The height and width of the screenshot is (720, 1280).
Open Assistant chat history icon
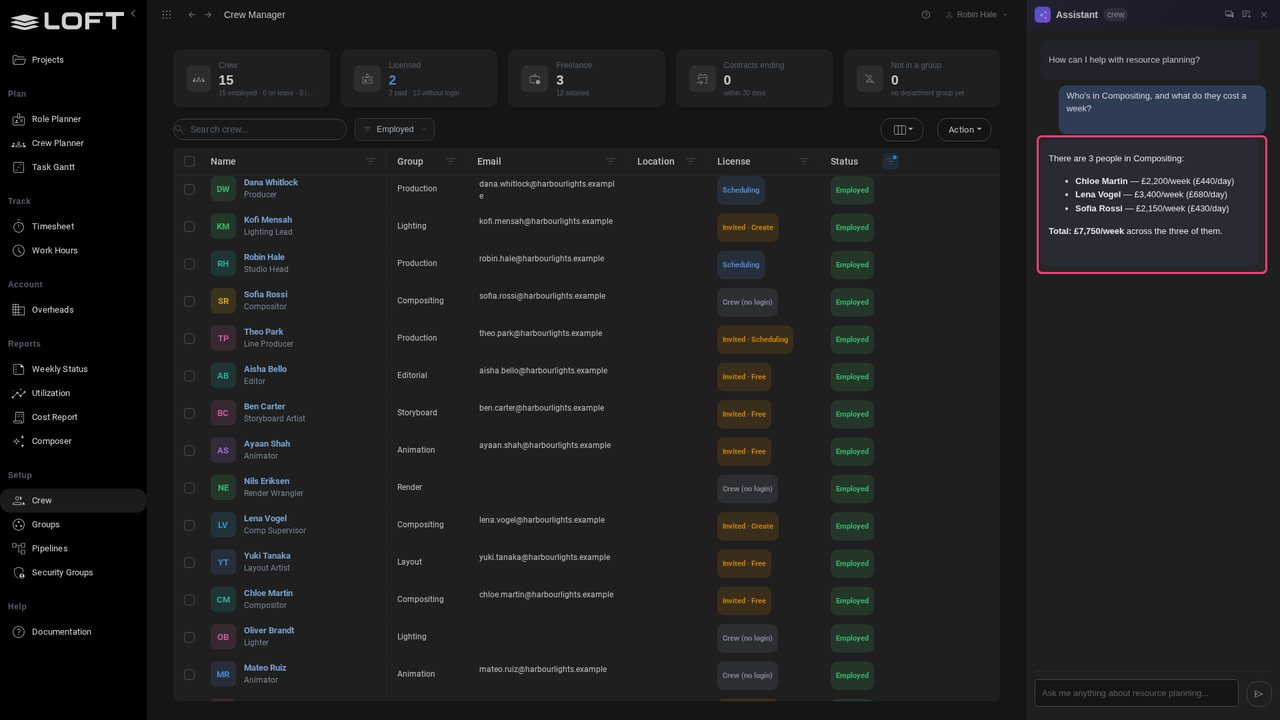(1229, 14)
